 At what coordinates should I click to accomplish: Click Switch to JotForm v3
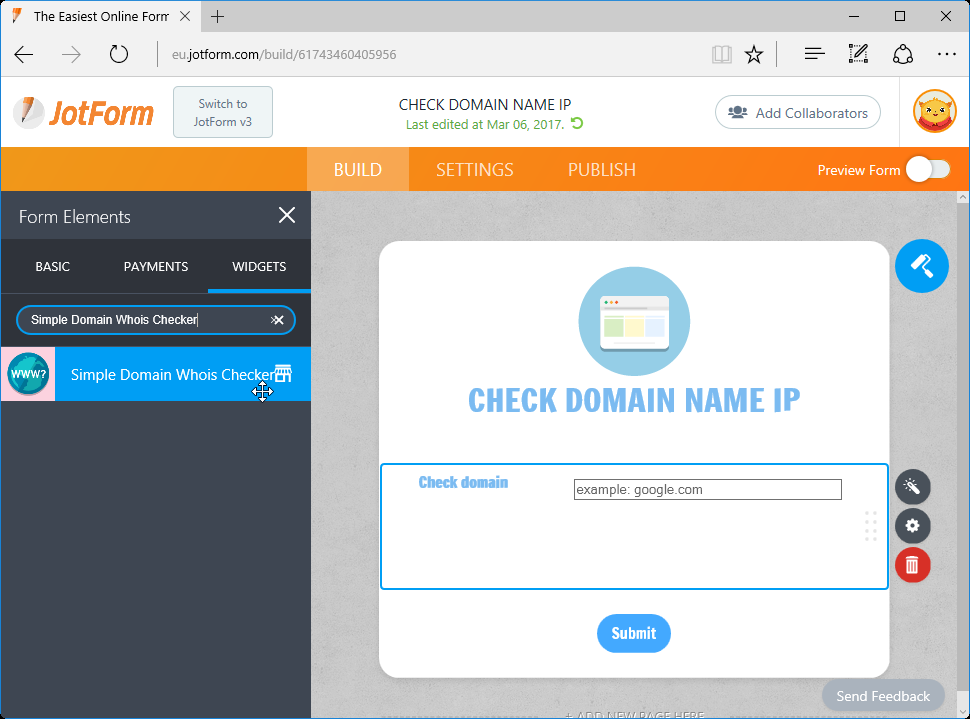(x=222, y=112)
